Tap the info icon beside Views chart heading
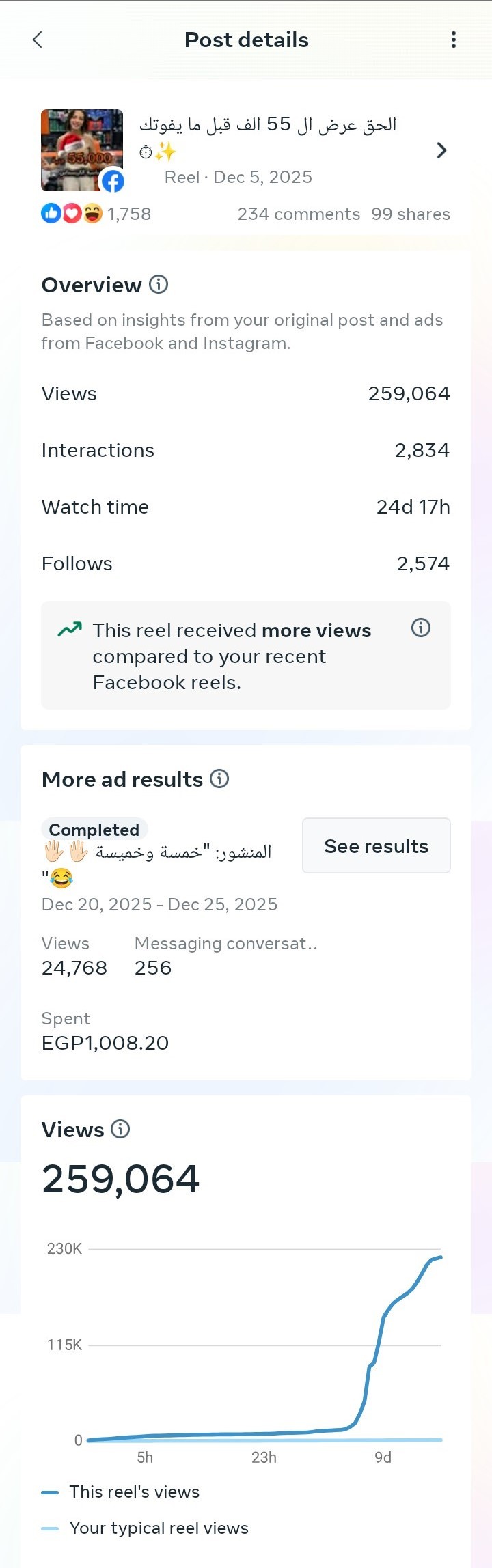This screenshot has height=1568, width=492. [x=120, y=1129]
